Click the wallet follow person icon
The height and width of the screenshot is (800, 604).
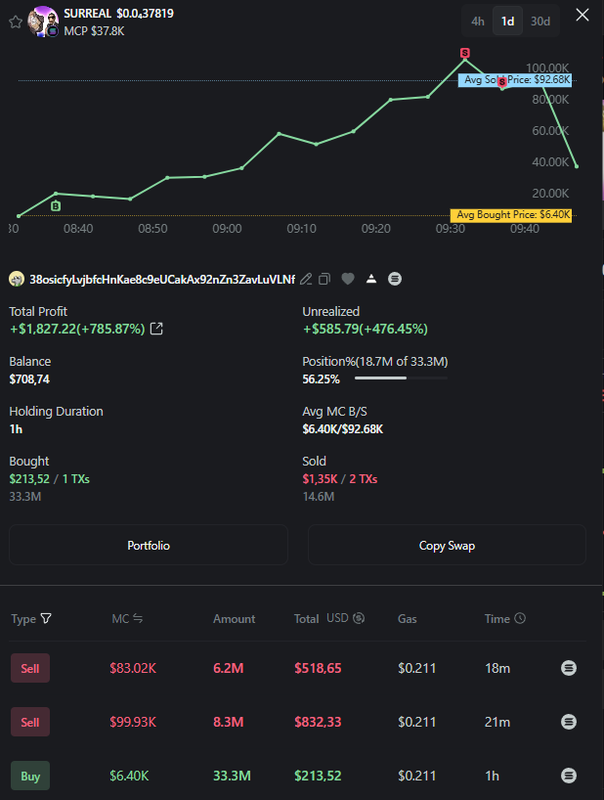pyautogui.click(x=371, y=279)
